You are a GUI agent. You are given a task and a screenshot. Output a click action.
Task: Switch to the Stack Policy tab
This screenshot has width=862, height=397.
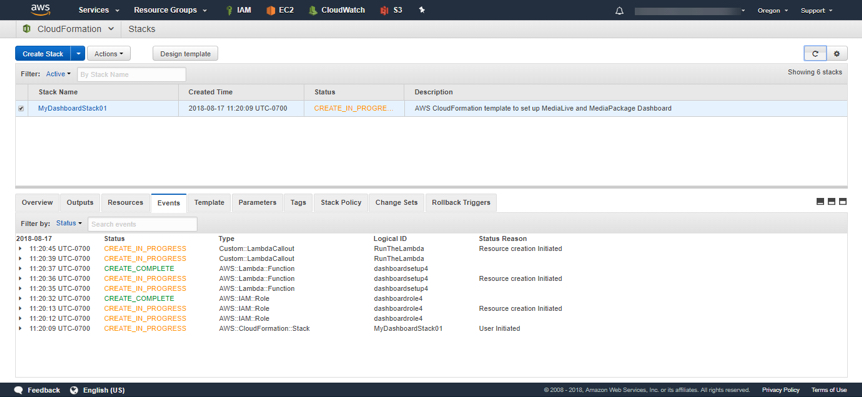coord(341,202)
